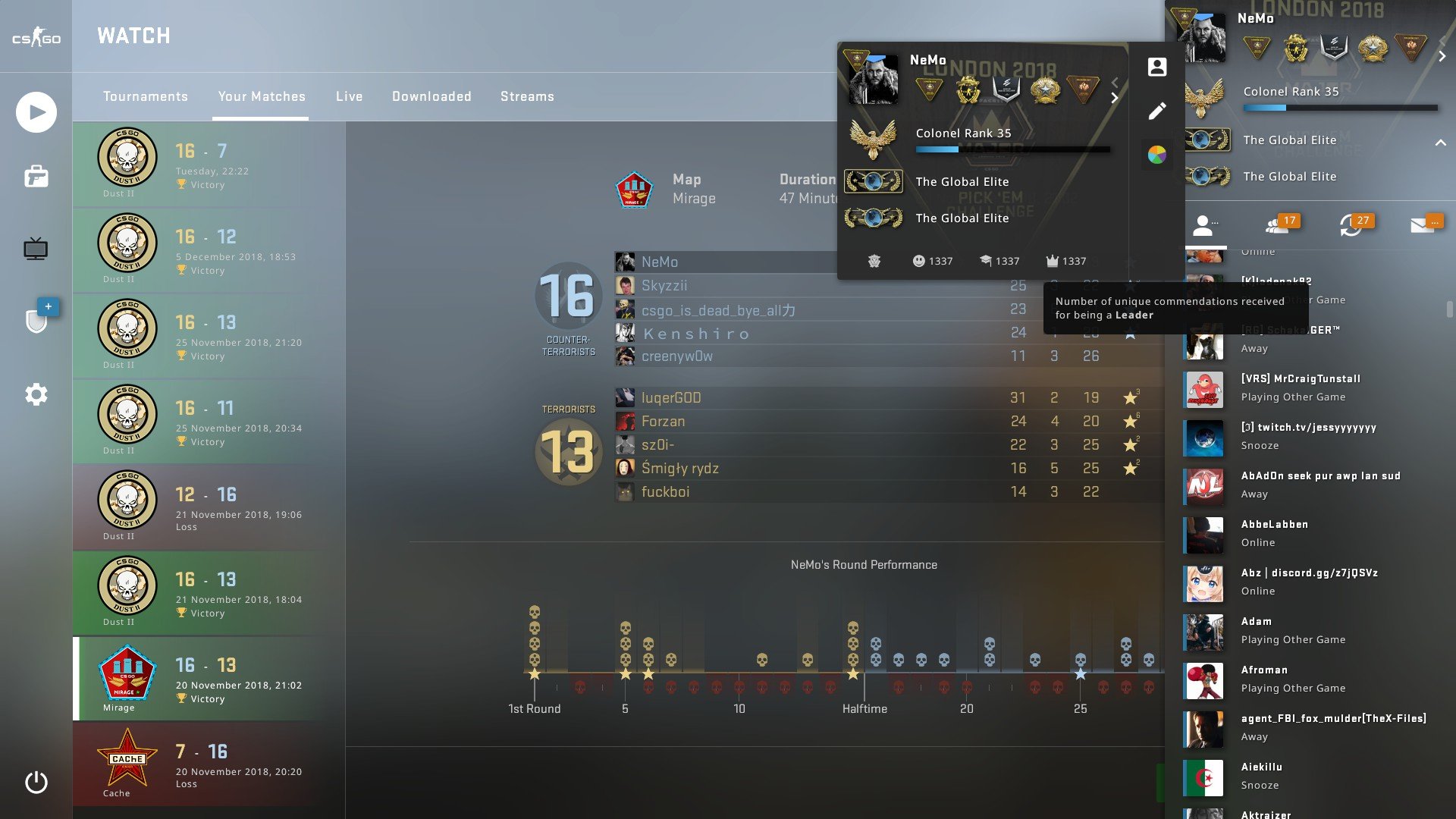Click the person/profile icon
1456x819 pixels.
[x=1158, y=67]
